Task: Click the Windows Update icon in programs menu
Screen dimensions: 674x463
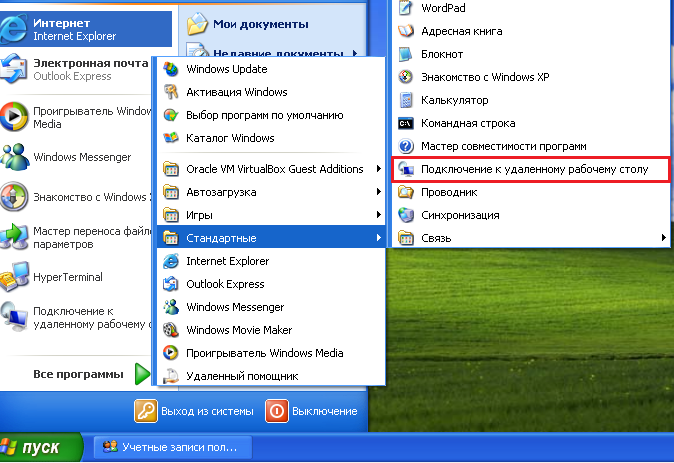Action: pos(171,69)
